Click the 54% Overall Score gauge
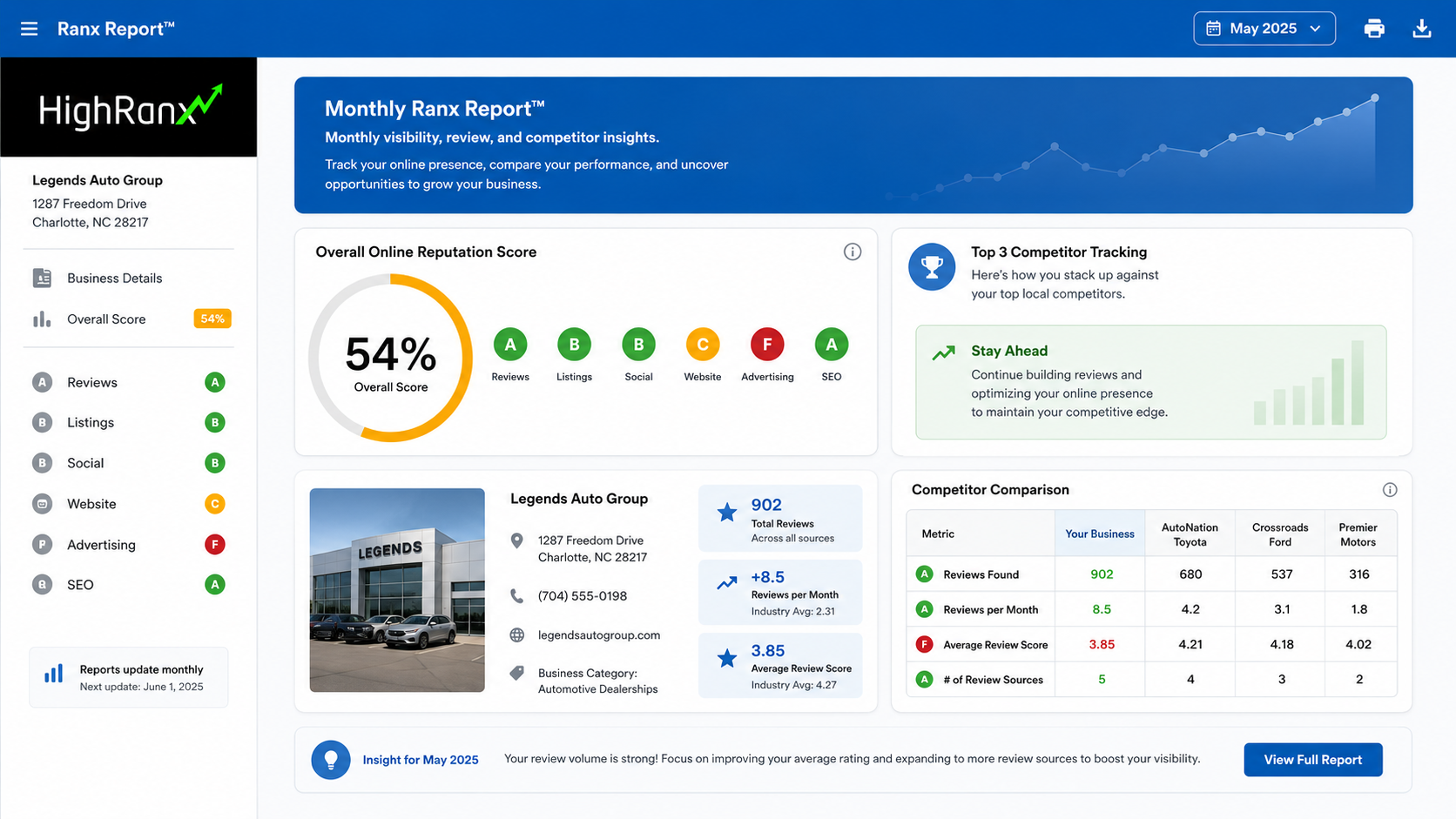 point(391,358)
